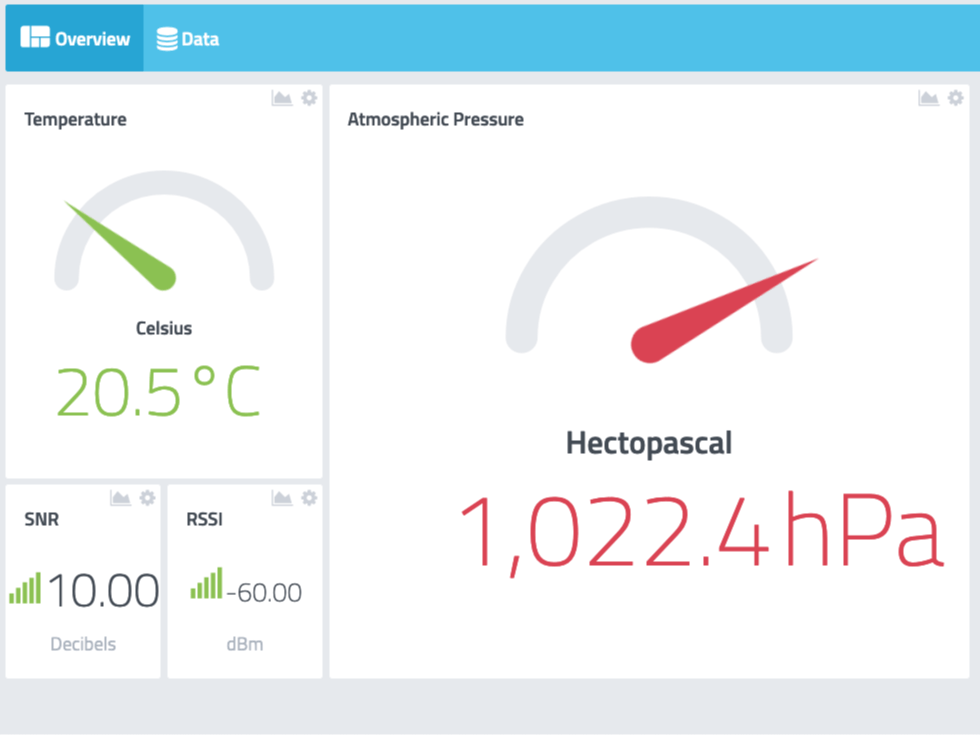Click the Atmospheric Pressure widget title
980x735 pixels.
[x=436, y=119]
